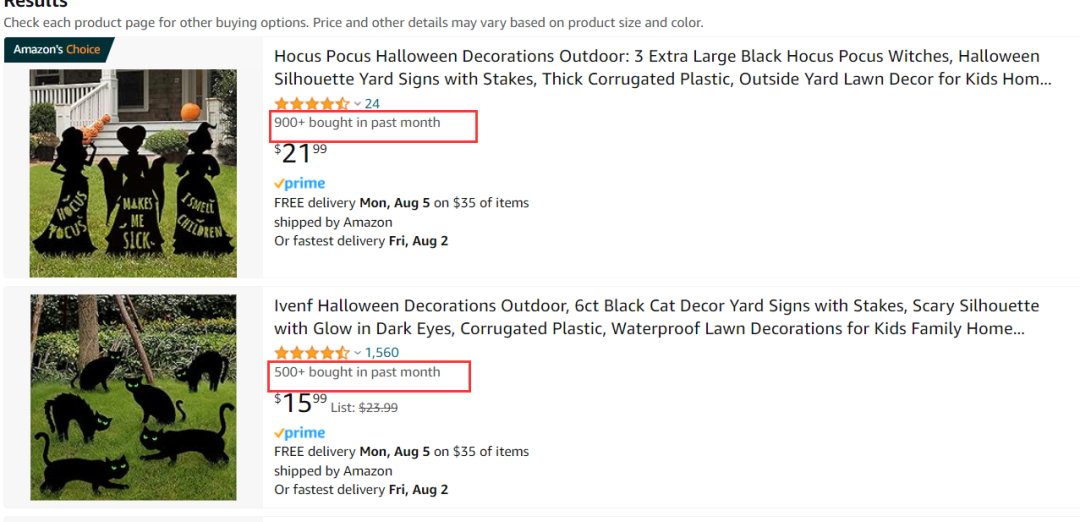Expand rating chevron next to 24 reviews
Viewport: 1080px width, 522px height.
click(x=357, y=104)
